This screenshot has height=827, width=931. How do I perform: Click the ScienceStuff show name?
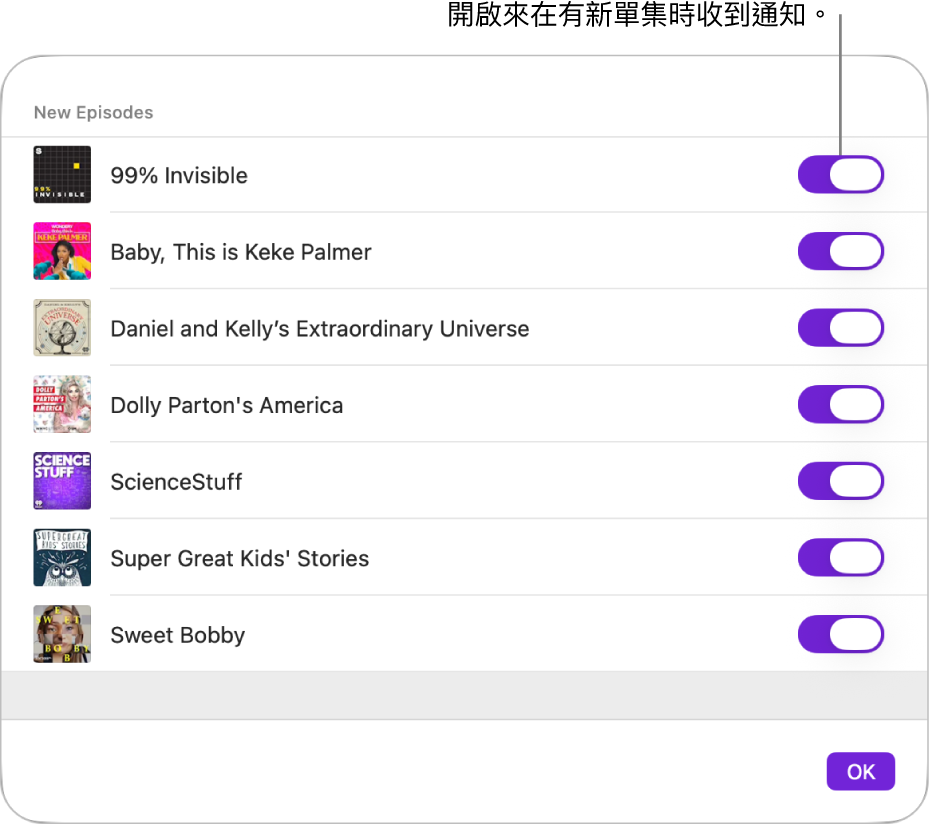(x=176, y=482)
